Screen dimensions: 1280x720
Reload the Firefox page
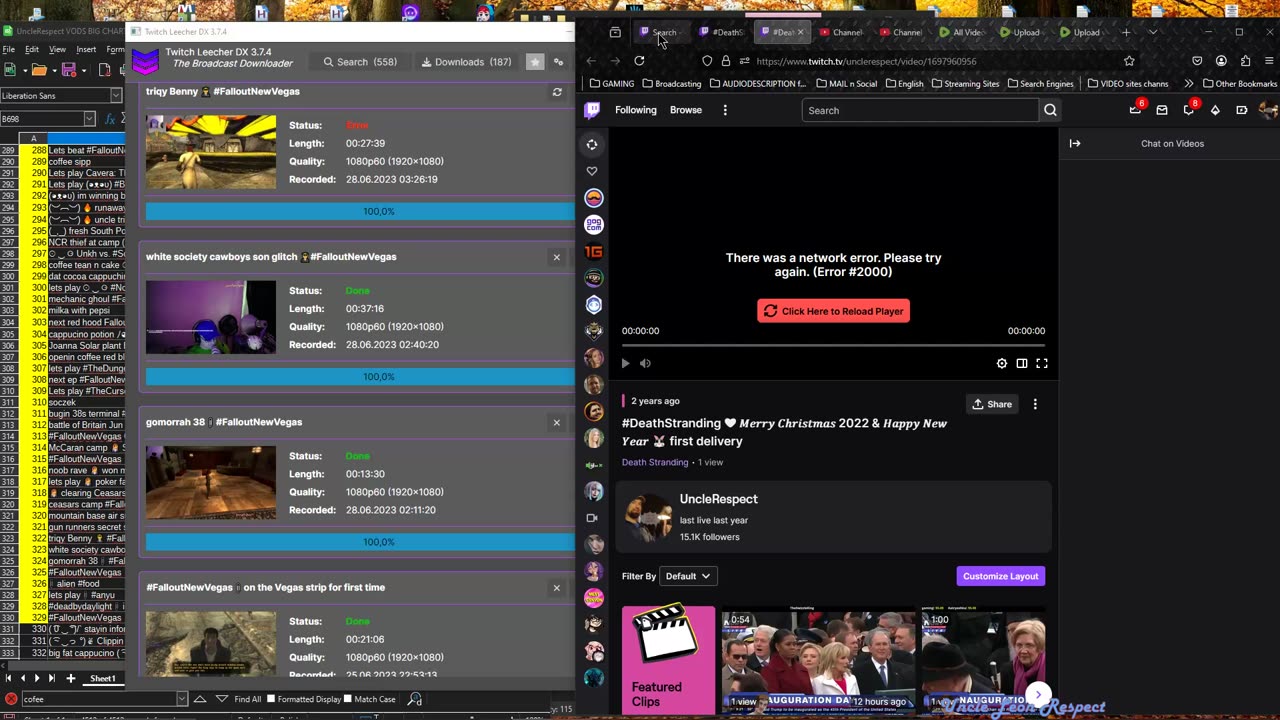point(639,61)
